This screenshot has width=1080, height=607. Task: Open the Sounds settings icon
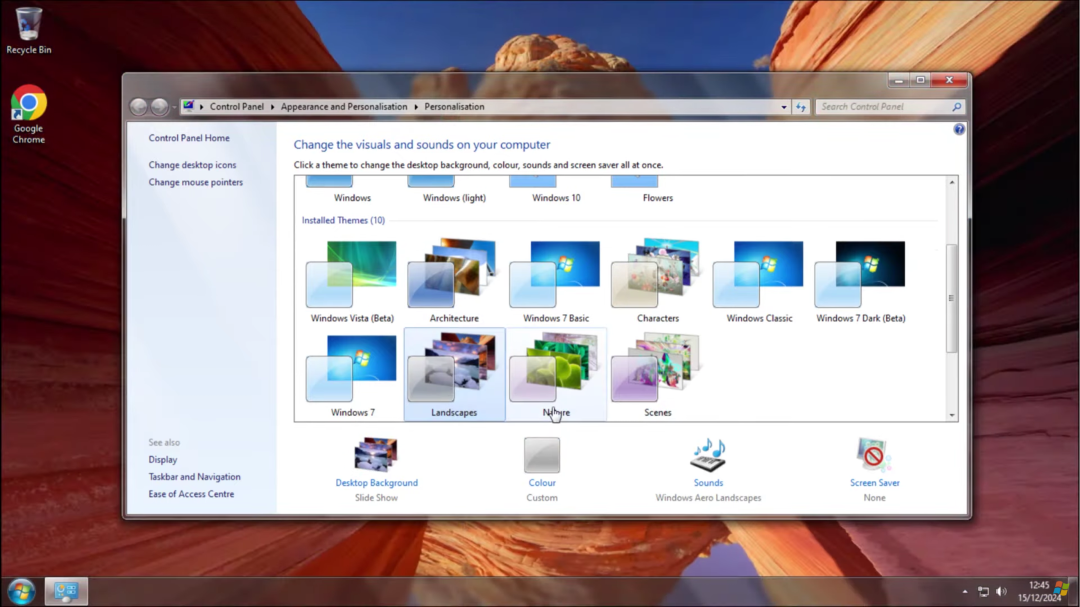[708, 456]
